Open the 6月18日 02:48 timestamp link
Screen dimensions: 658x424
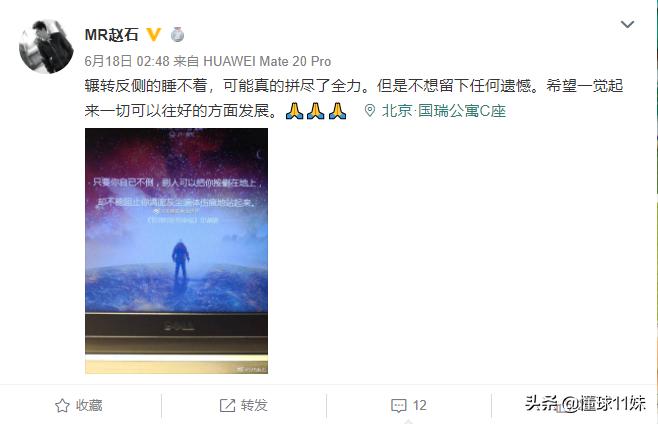127,61
